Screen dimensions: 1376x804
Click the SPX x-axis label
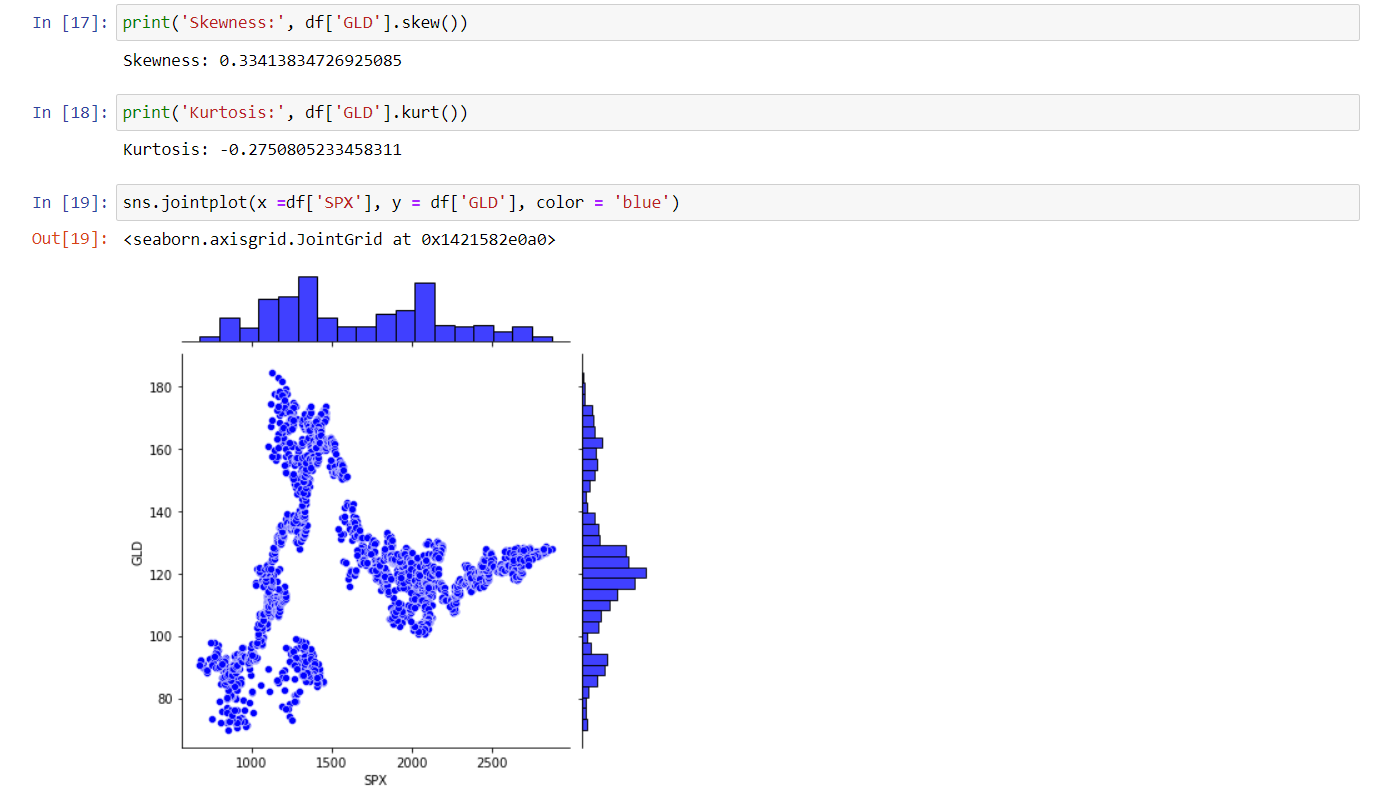375,780
